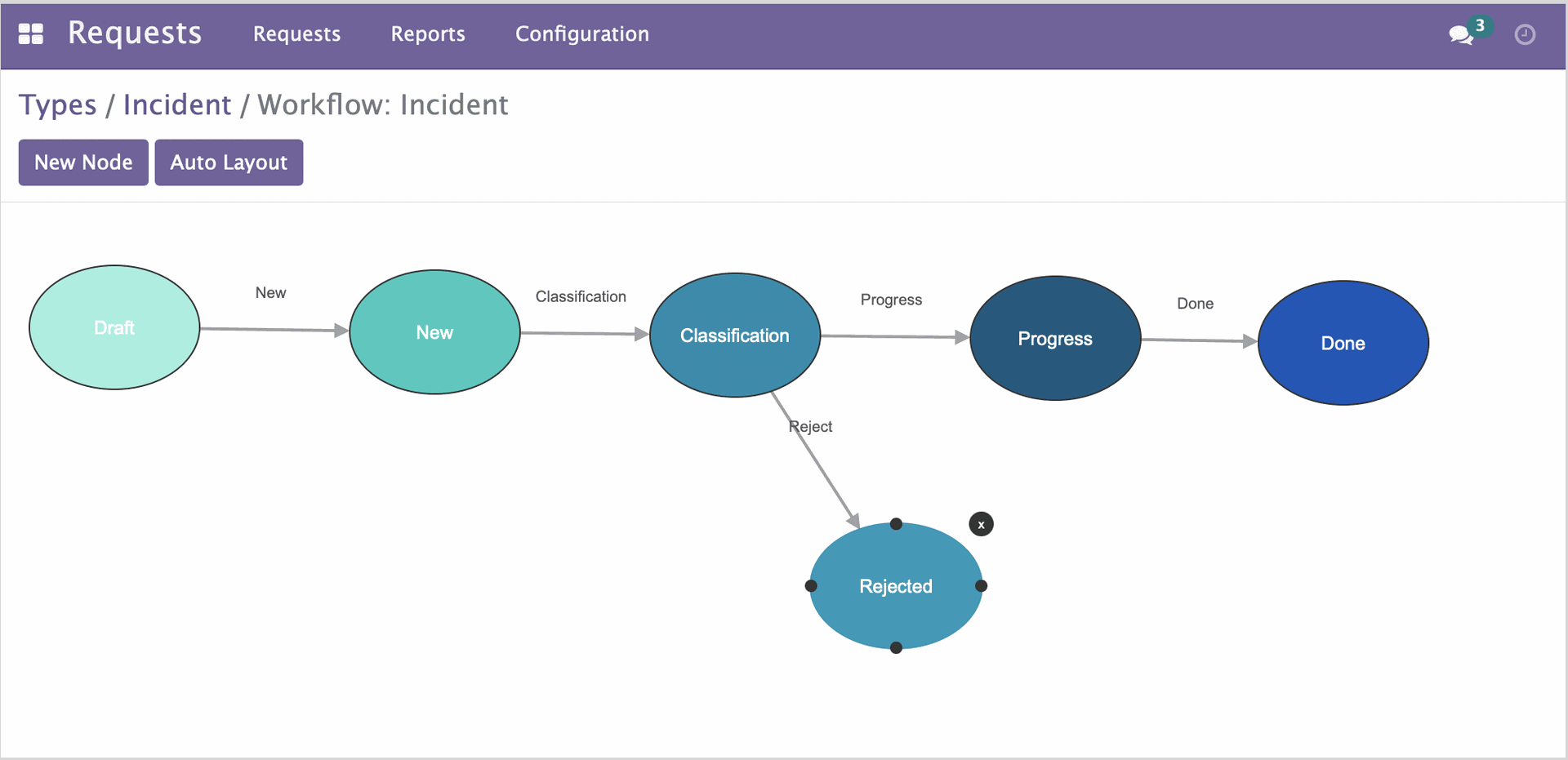1568x760 pixels.
Task: Click the Auto Layout button
Action: click(x=229, y=162)
